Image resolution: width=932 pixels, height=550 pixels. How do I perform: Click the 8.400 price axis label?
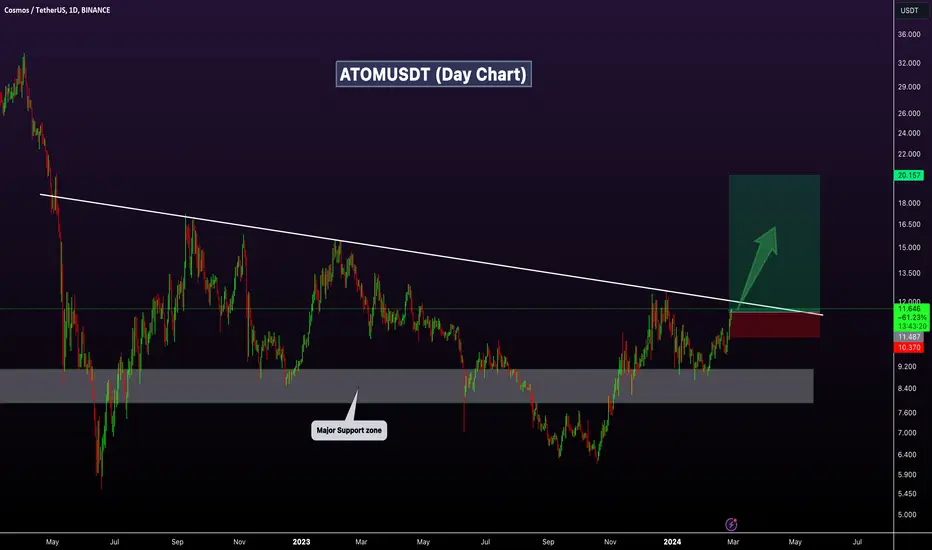[907, 388]
